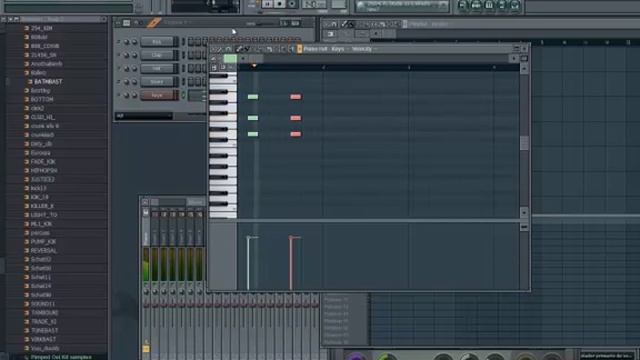The width and height of the screenshot is (640, 360).
Task: Toggle the mute LED of the Hat channel
Action: point(119,69)
